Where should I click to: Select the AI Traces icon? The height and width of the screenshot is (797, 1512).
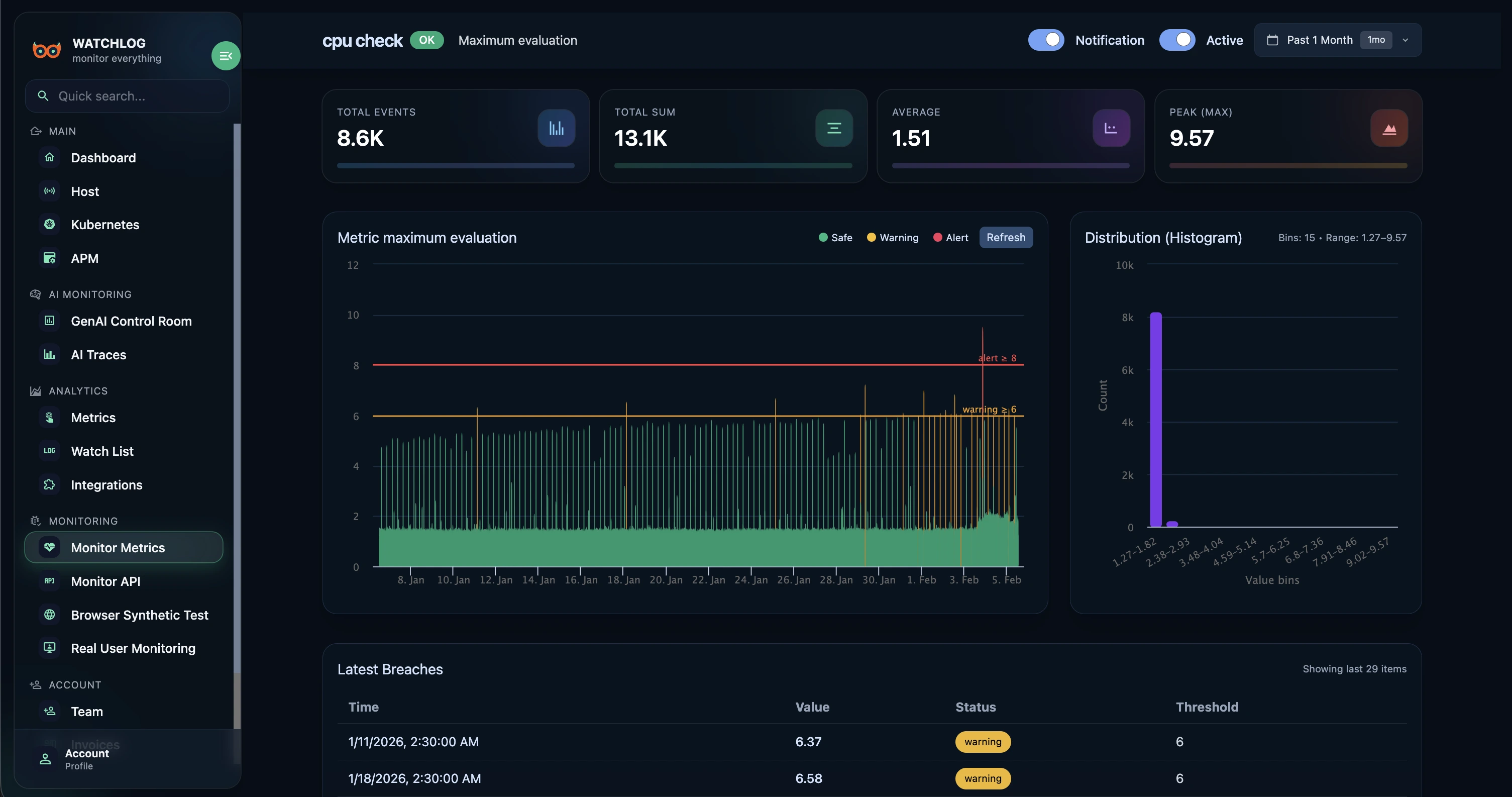coord(49,355)
